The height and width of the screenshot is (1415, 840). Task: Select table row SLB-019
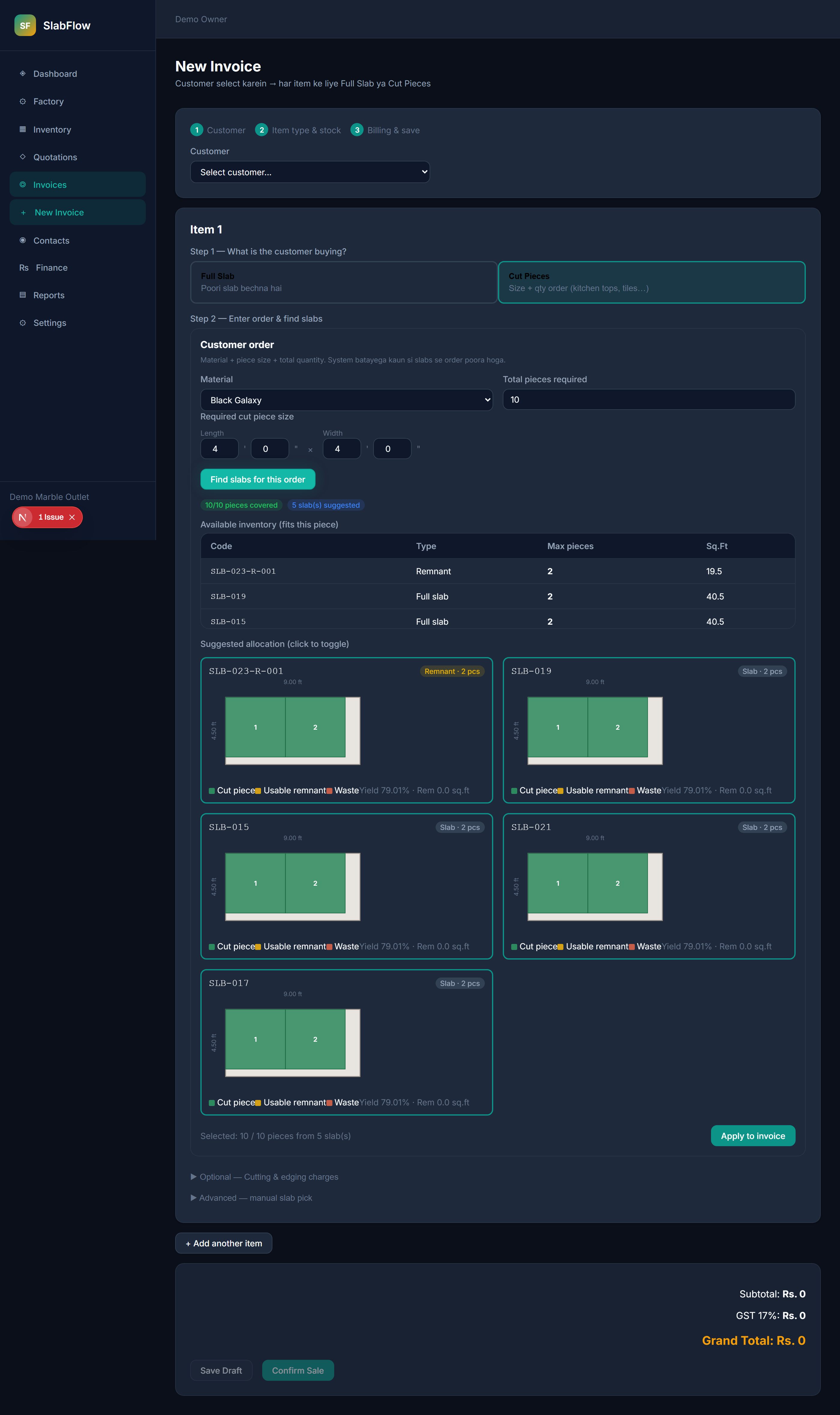point(497,596)
